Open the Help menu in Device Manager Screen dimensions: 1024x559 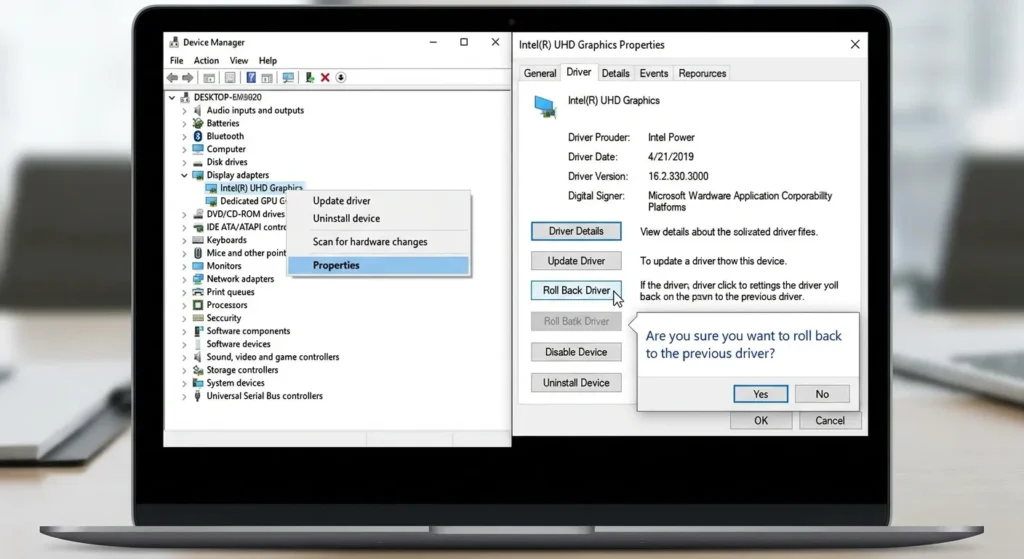(268, 60)
